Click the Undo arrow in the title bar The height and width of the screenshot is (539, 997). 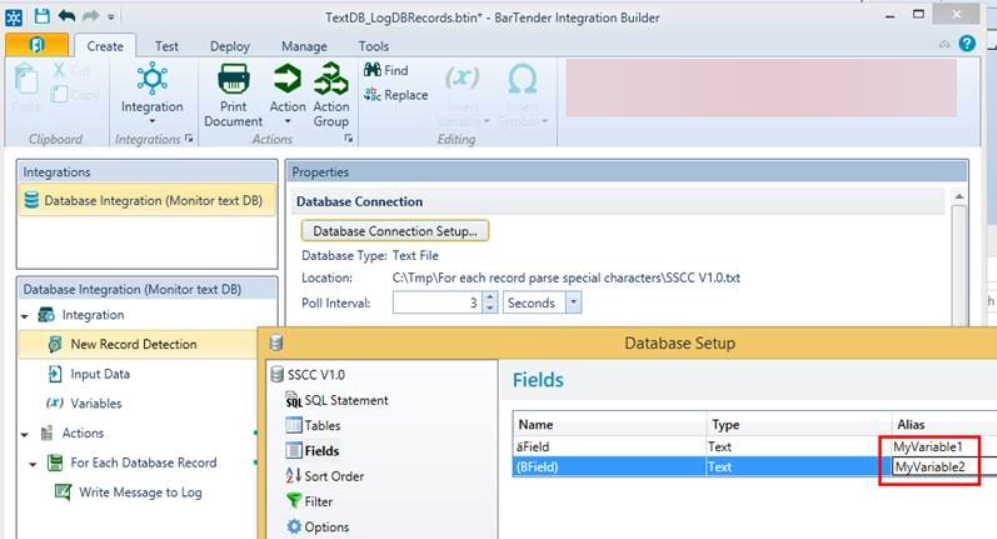[67, 16]
